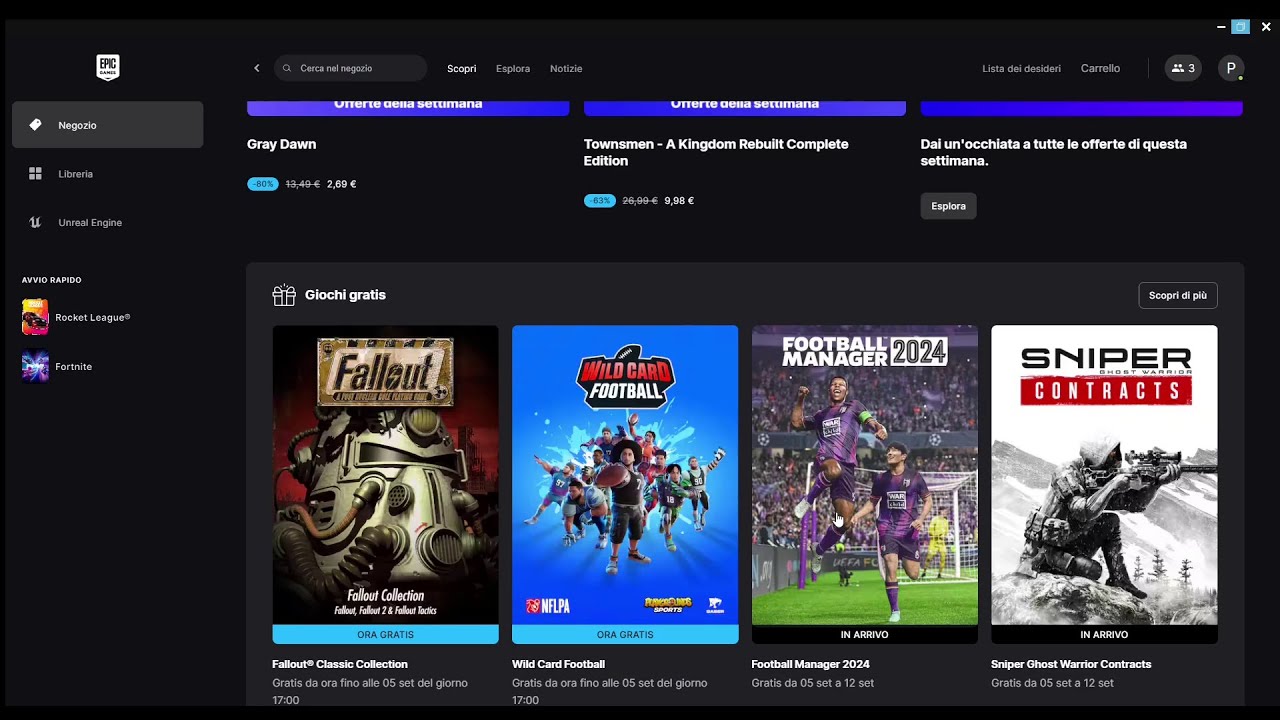Screen dimensions: 1280x720
Task: Click the search magnifier icon
Action: (287, 68)
